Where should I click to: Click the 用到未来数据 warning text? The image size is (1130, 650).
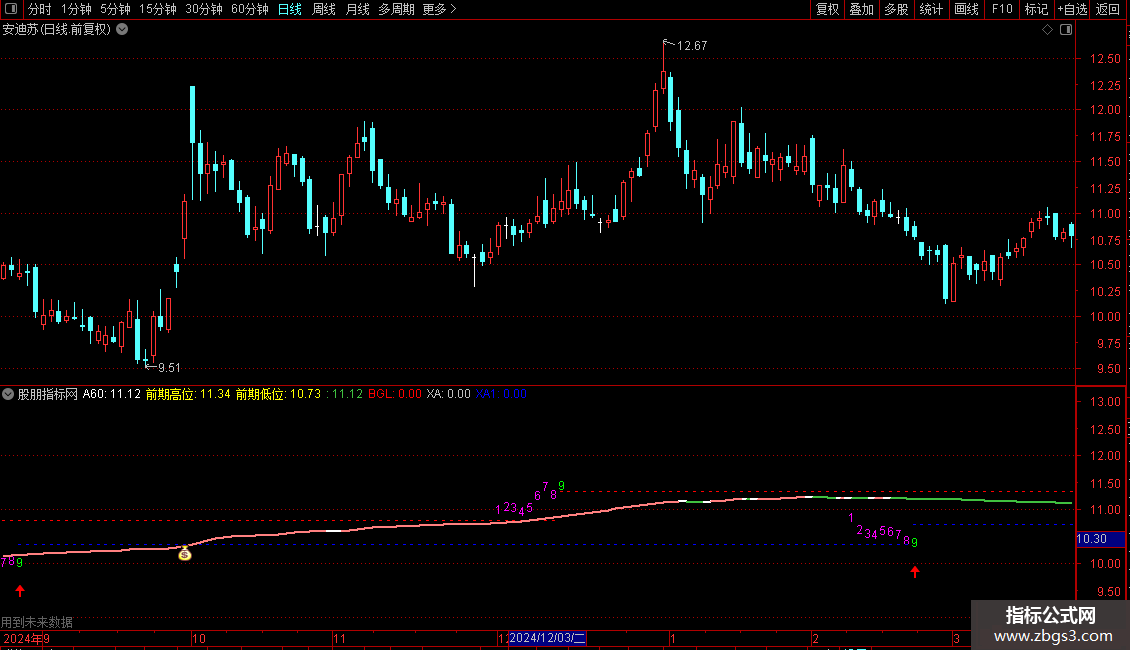coord(37,622)
